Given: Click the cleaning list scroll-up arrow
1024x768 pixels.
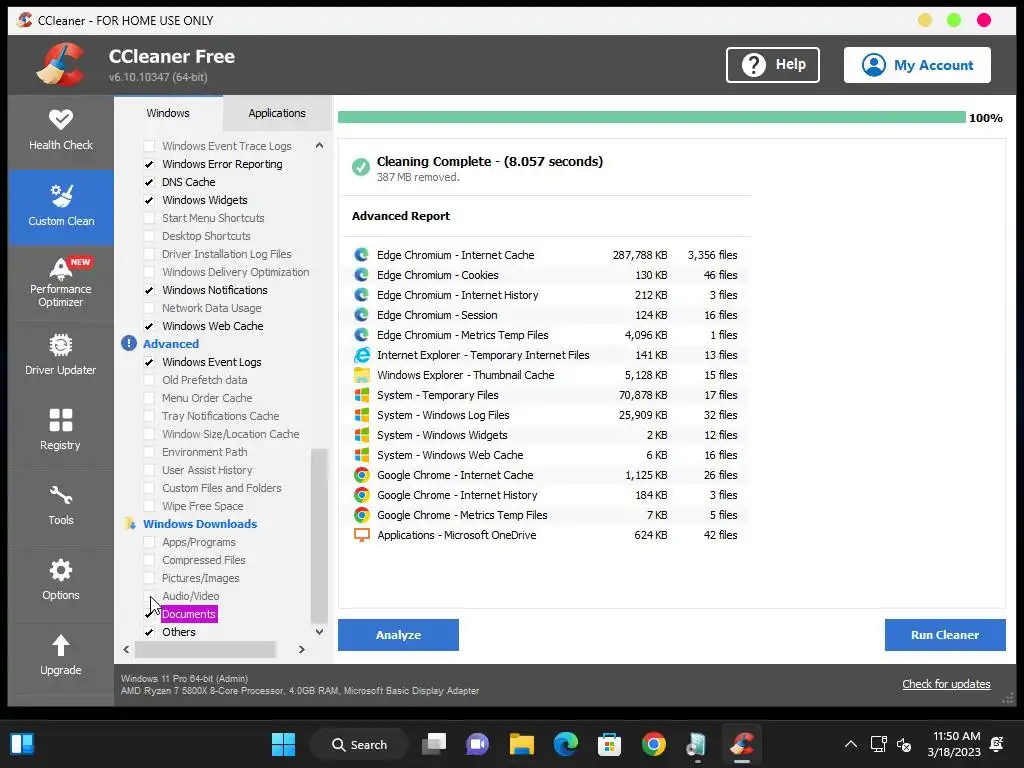Looking at the screenshot, I should [x=319, y=145].
